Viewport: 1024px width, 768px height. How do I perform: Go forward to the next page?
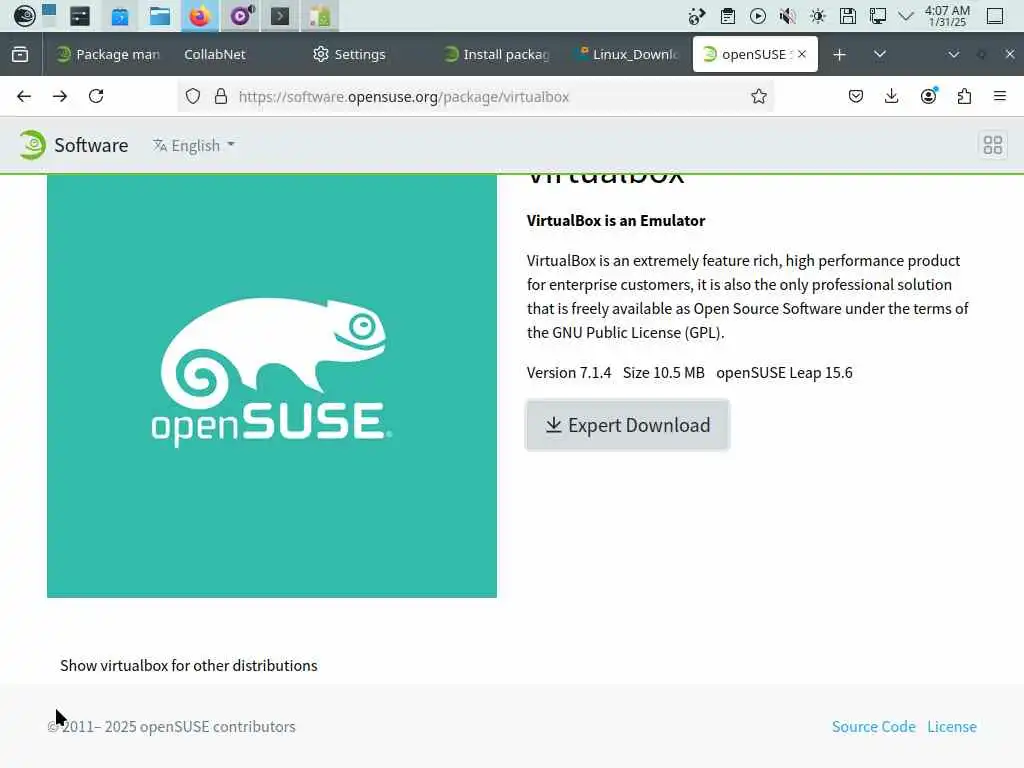point(60,97)
